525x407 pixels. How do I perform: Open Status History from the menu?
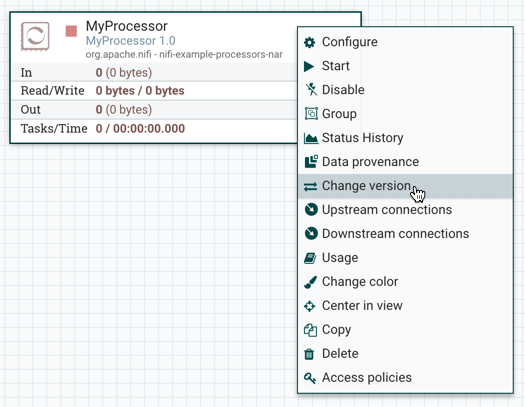[x=405, y=138]
